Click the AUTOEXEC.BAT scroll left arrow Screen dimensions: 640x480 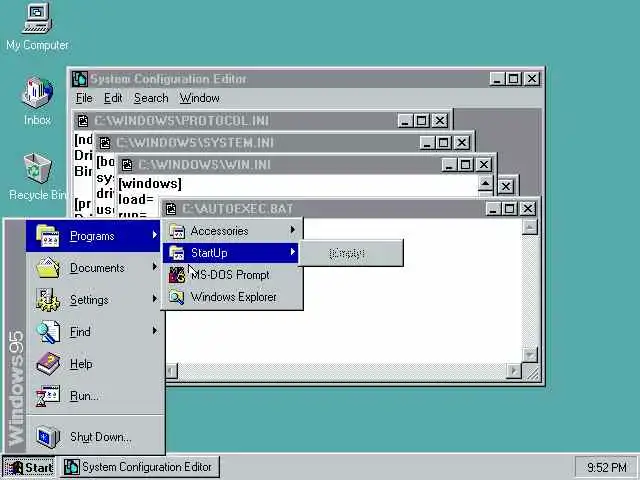tap(171, 371)
